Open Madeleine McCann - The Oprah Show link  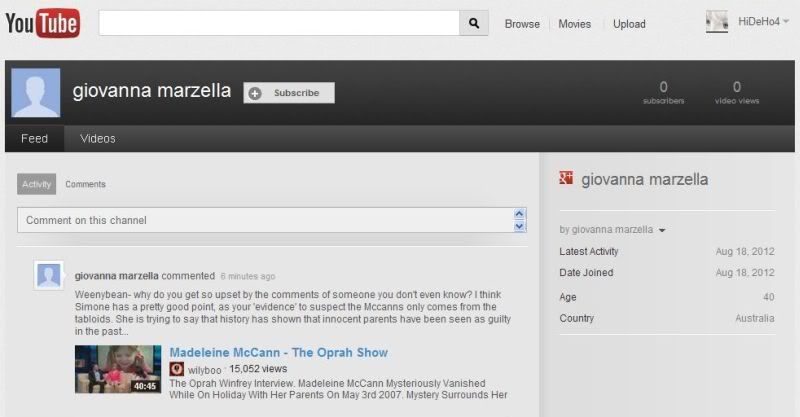click(x=279, y=352)
